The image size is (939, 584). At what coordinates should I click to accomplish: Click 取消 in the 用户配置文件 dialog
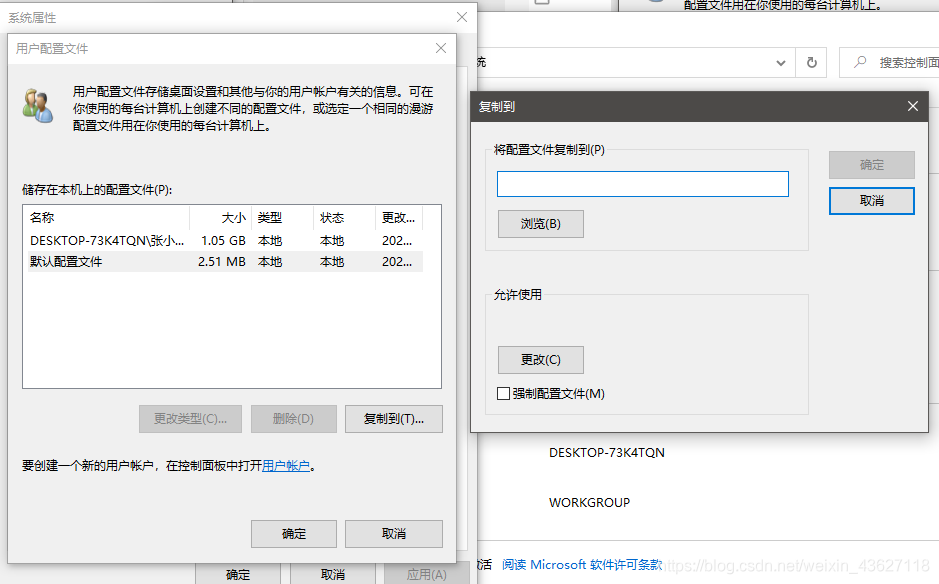tap(393, 534)
